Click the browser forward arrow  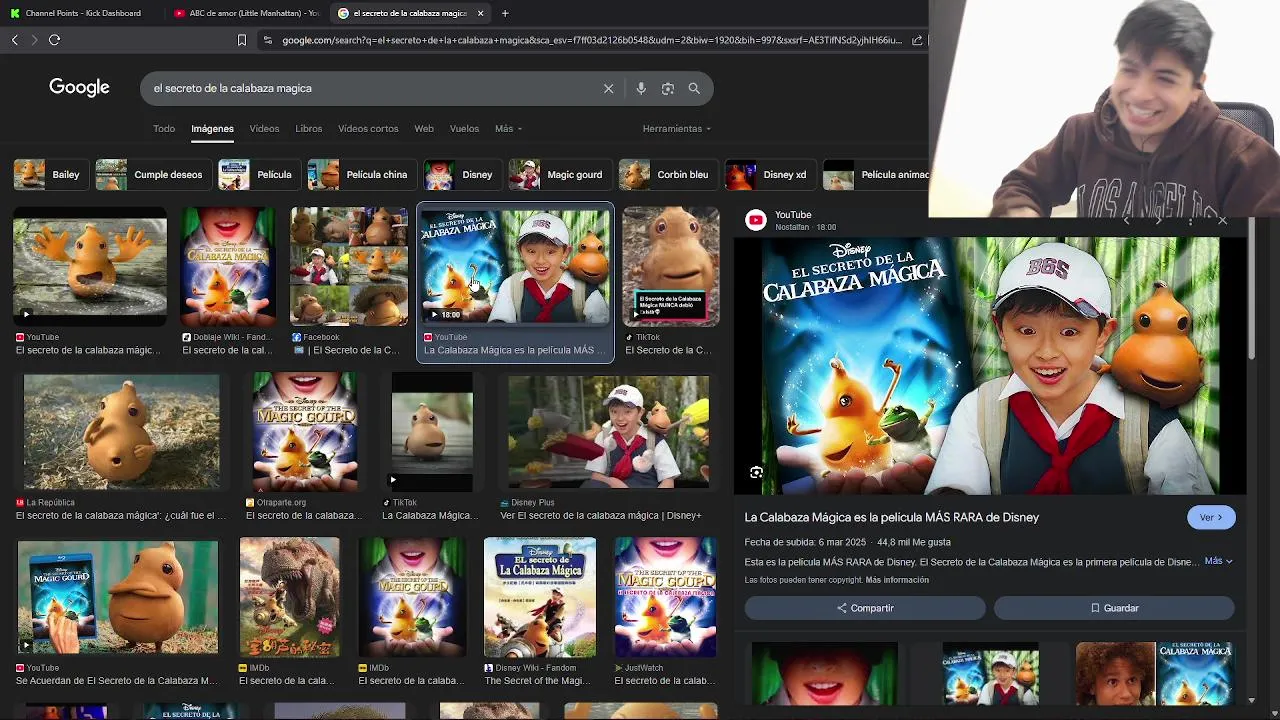pos(34,40)
